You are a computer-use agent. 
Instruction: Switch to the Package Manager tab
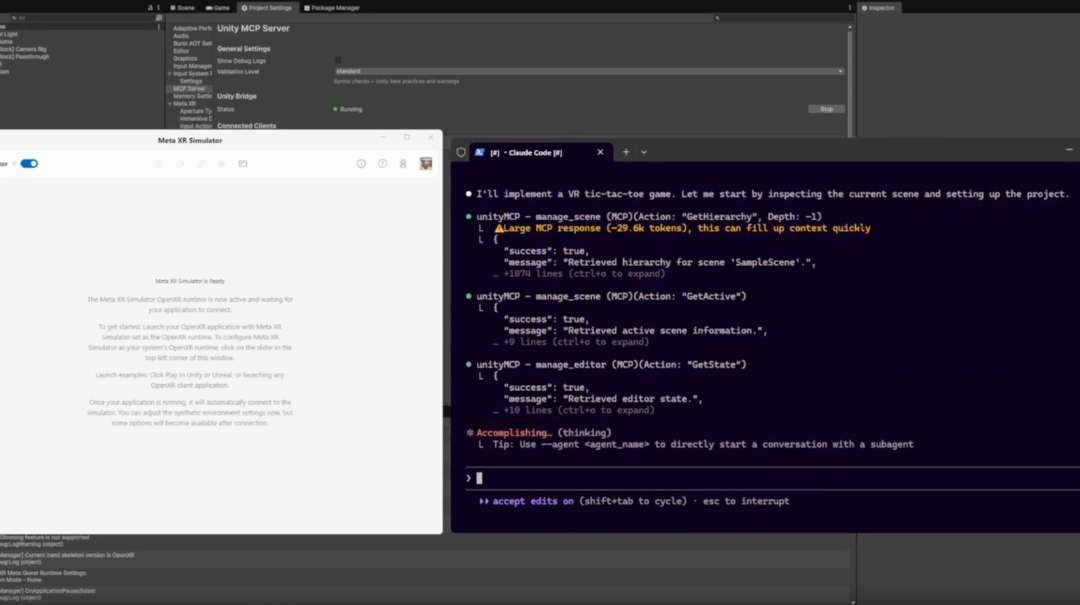point(332,8)
